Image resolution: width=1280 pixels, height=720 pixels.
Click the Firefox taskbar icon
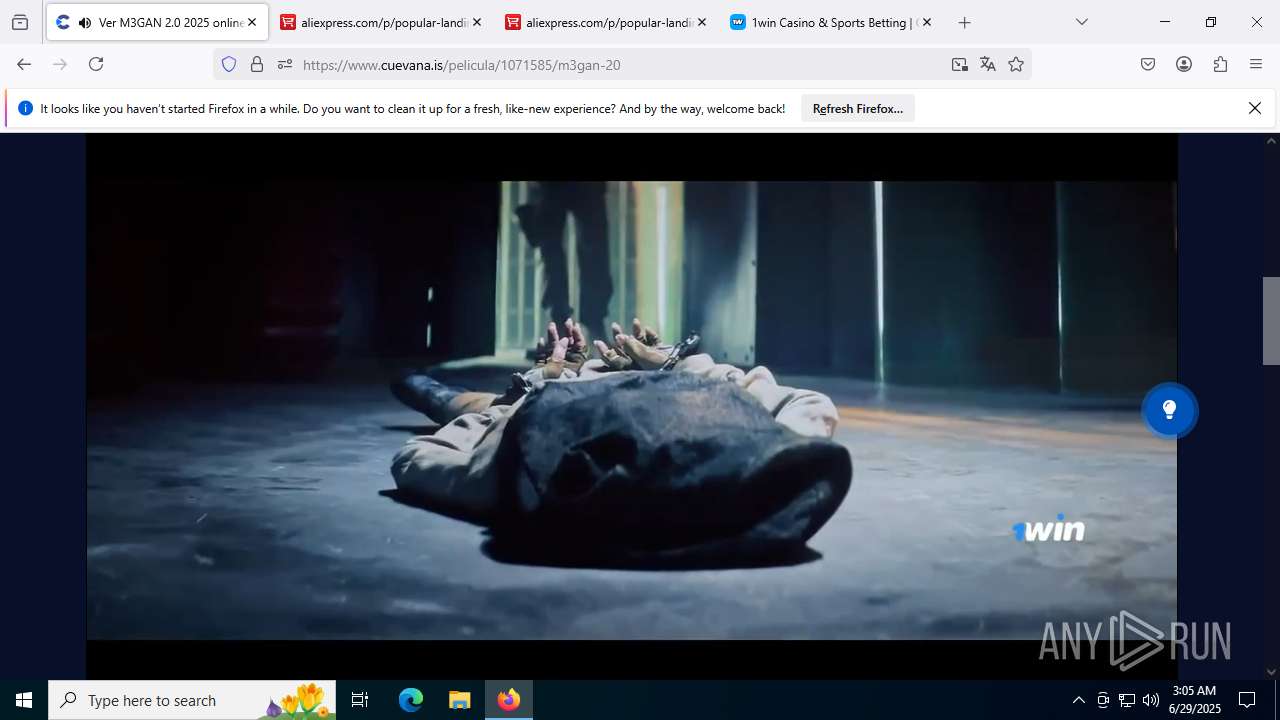509,700
